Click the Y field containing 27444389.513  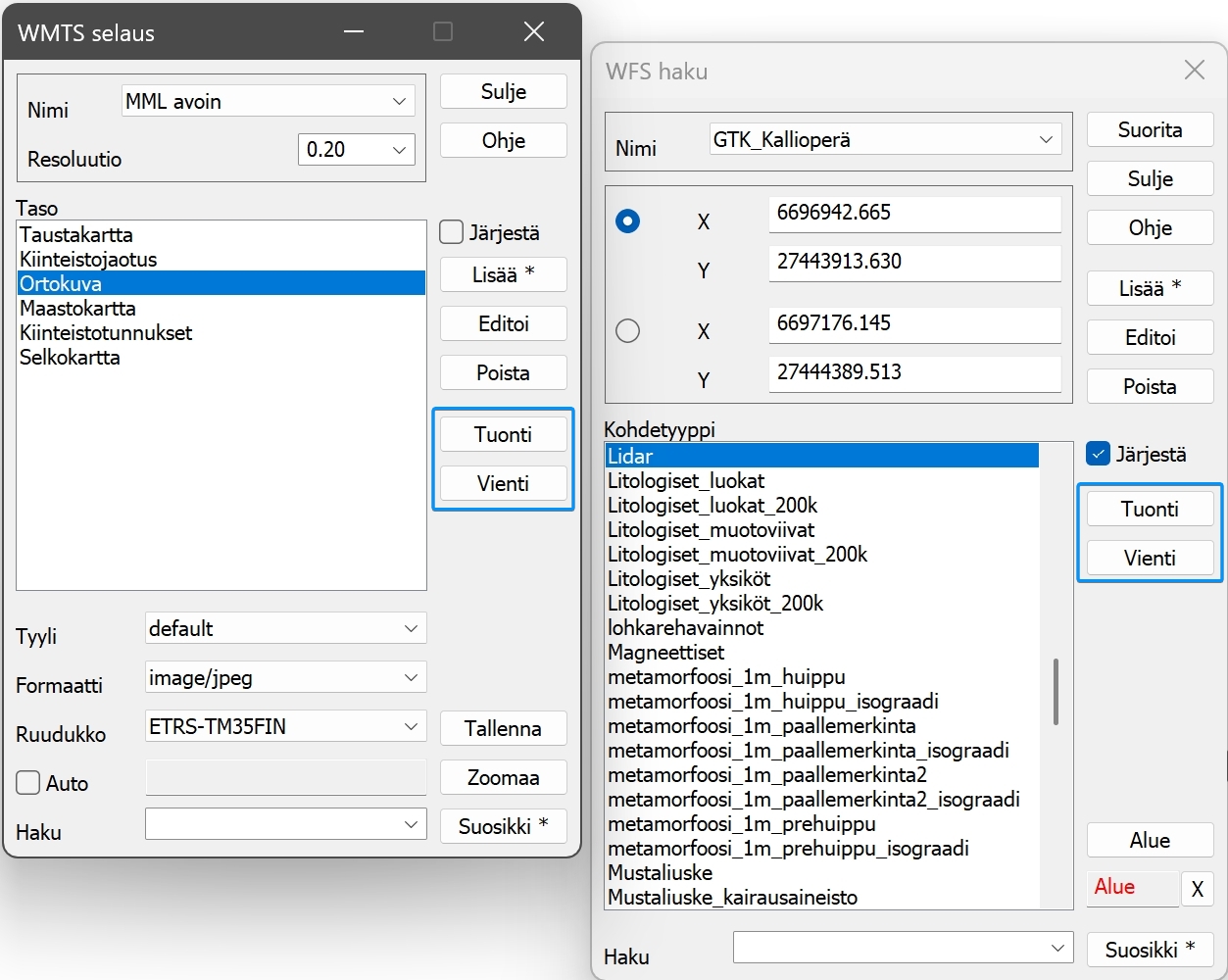tap(914, 373)
